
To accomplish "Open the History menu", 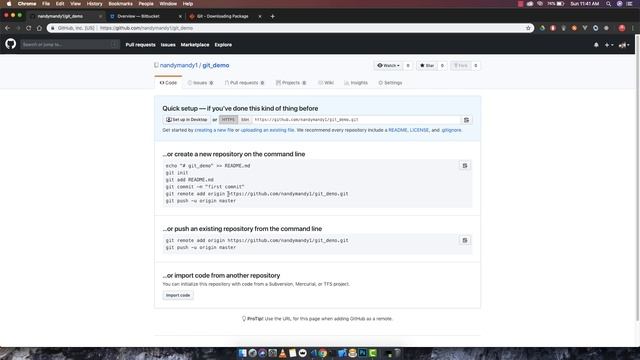I will (x=94, y=4).
